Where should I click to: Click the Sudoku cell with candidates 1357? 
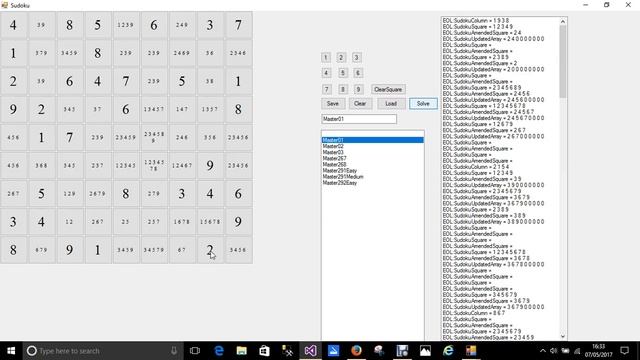[x=210, y=109]
